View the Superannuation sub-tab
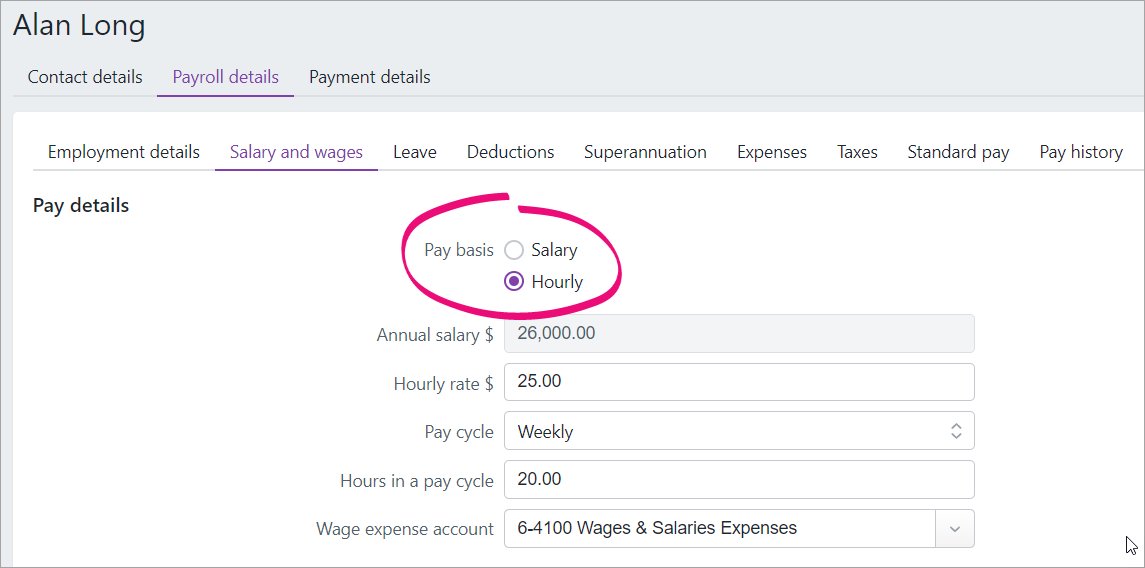Image resolution: width=1145 pixels, height=568 pixels. coord(645,152)
